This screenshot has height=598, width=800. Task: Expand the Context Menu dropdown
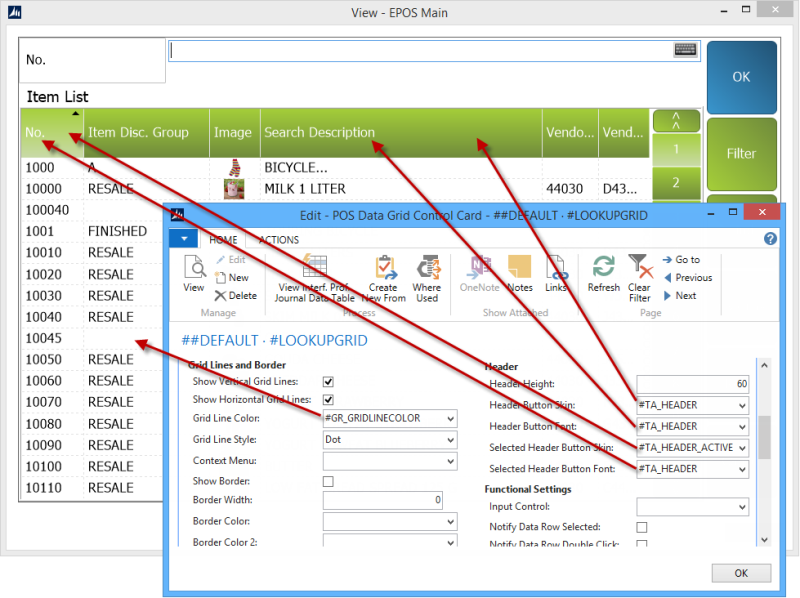[451, 461]
